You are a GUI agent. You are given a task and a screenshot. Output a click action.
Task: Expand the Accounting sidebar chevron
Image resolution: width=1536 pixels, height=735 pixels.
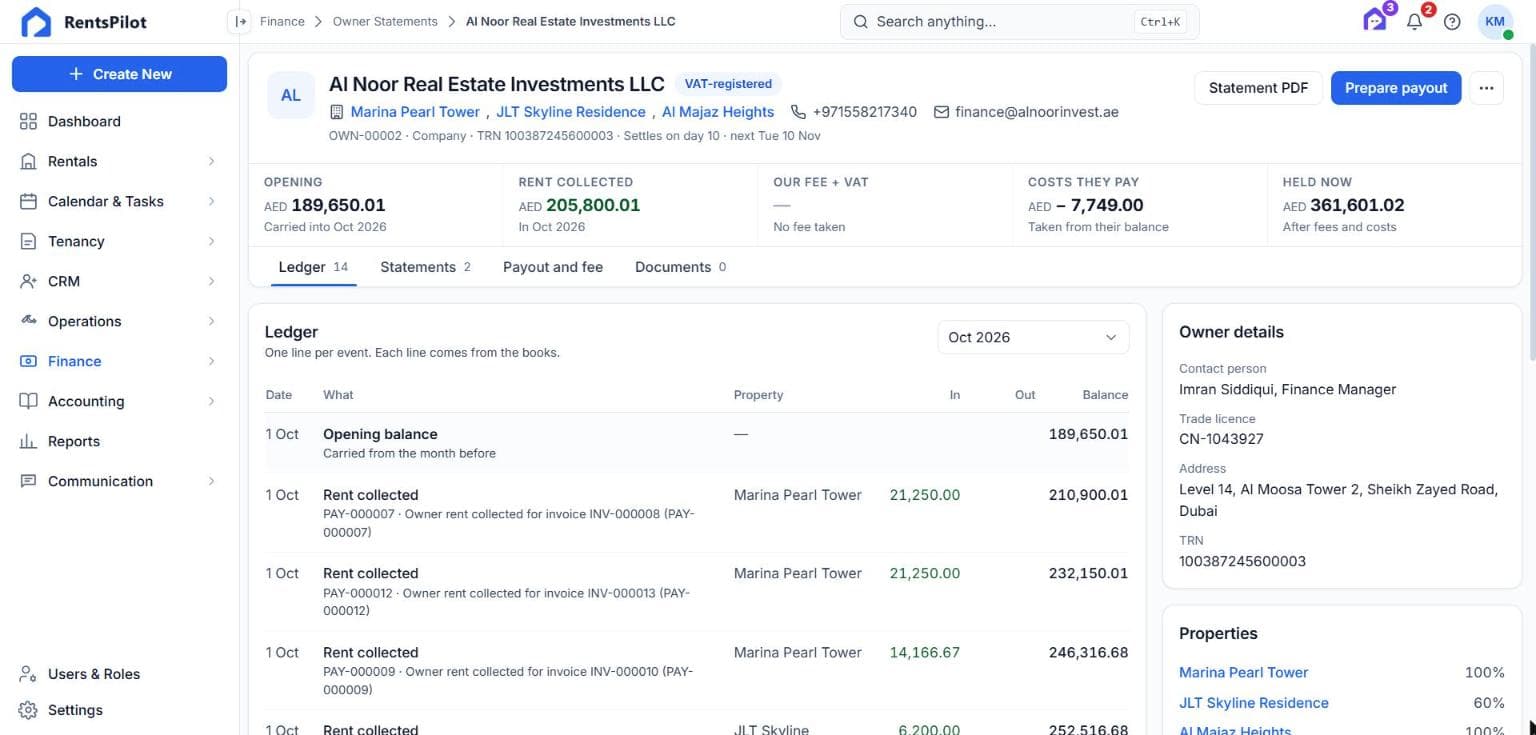coord(211,401)
